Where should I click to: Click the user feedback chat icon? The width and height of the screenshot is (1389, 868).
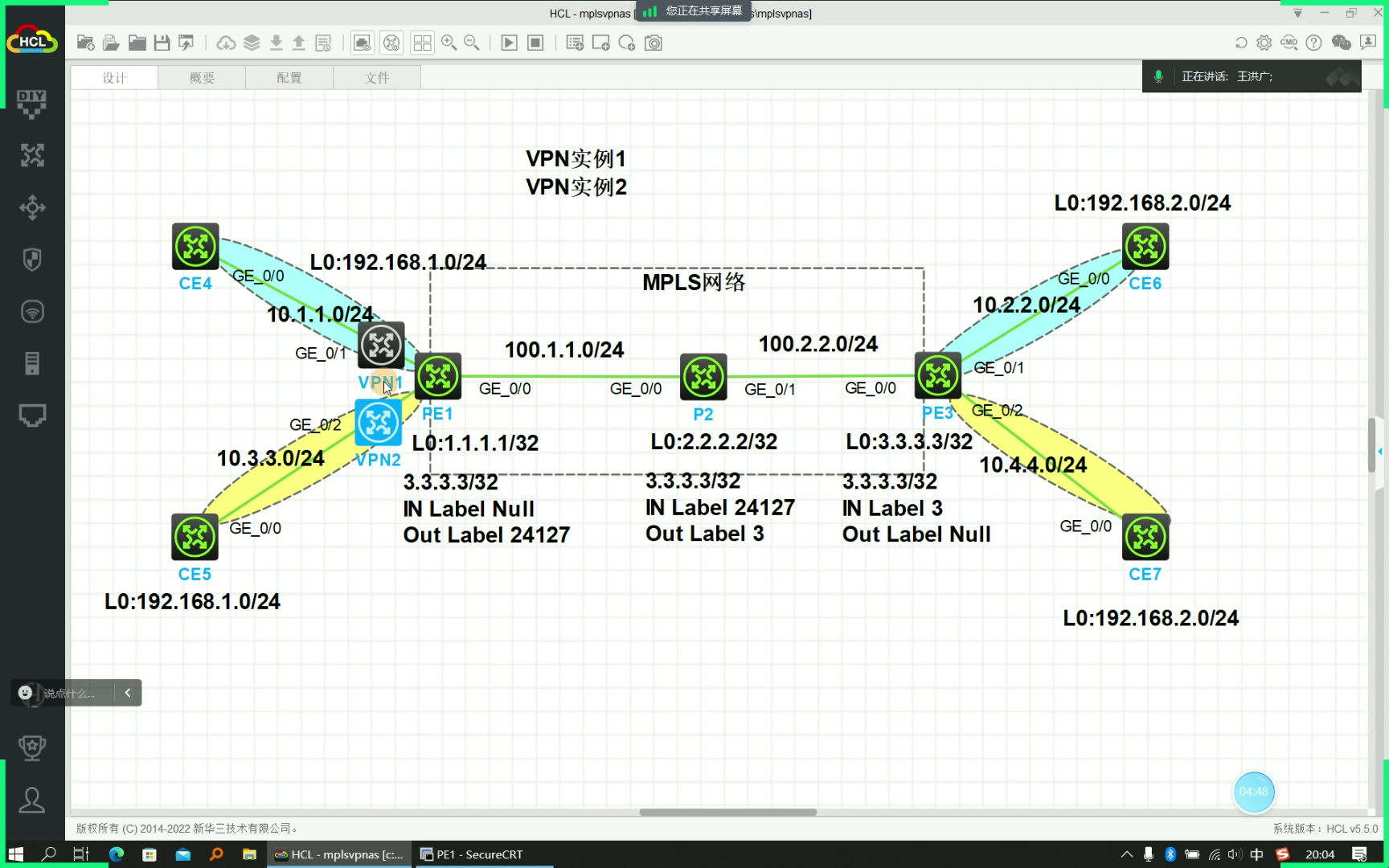click(x=1368, y=43)
